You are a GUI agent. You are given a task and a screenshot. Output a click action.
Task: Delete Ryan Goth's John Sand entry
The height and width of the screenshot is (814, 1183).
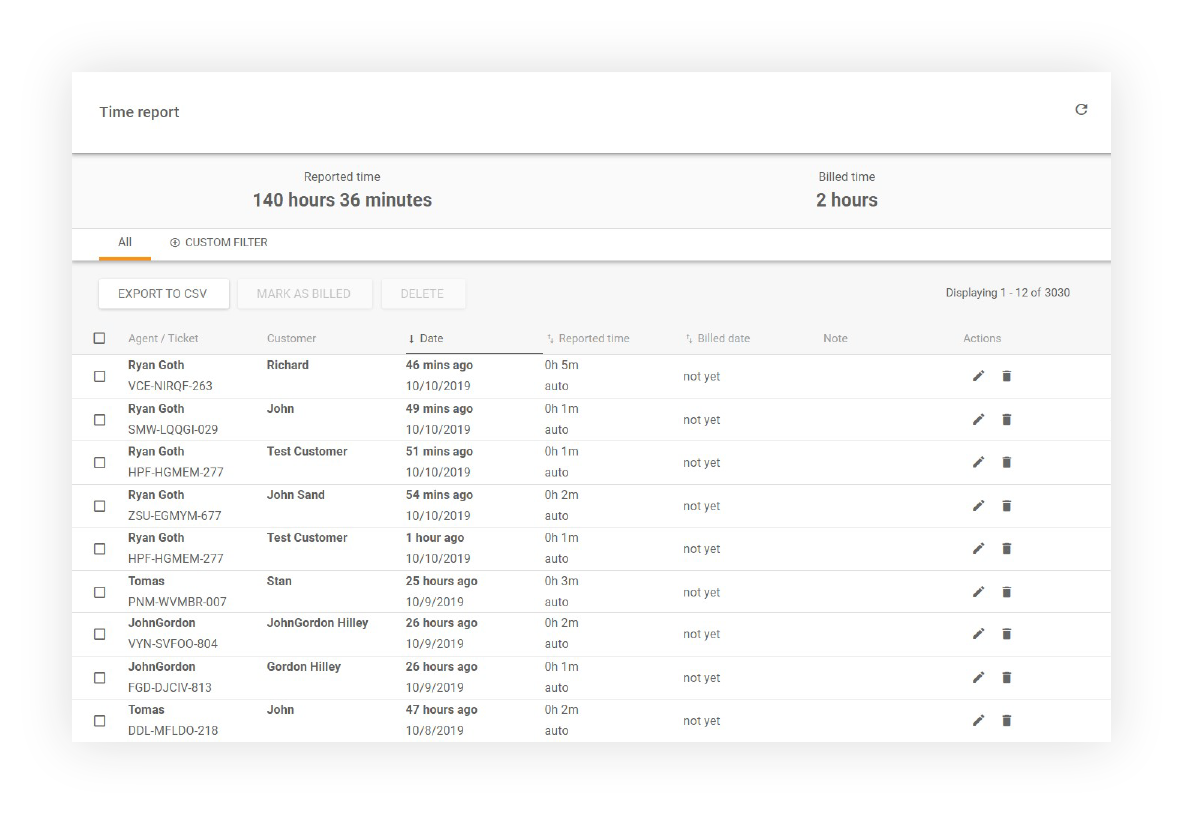tap(1006, 505)
